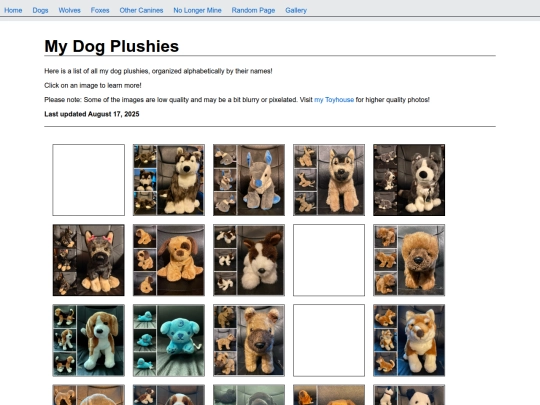Go to the Dogs page
Screen dimensions: 540x405
pyautogui.click(x=40, y=10)
